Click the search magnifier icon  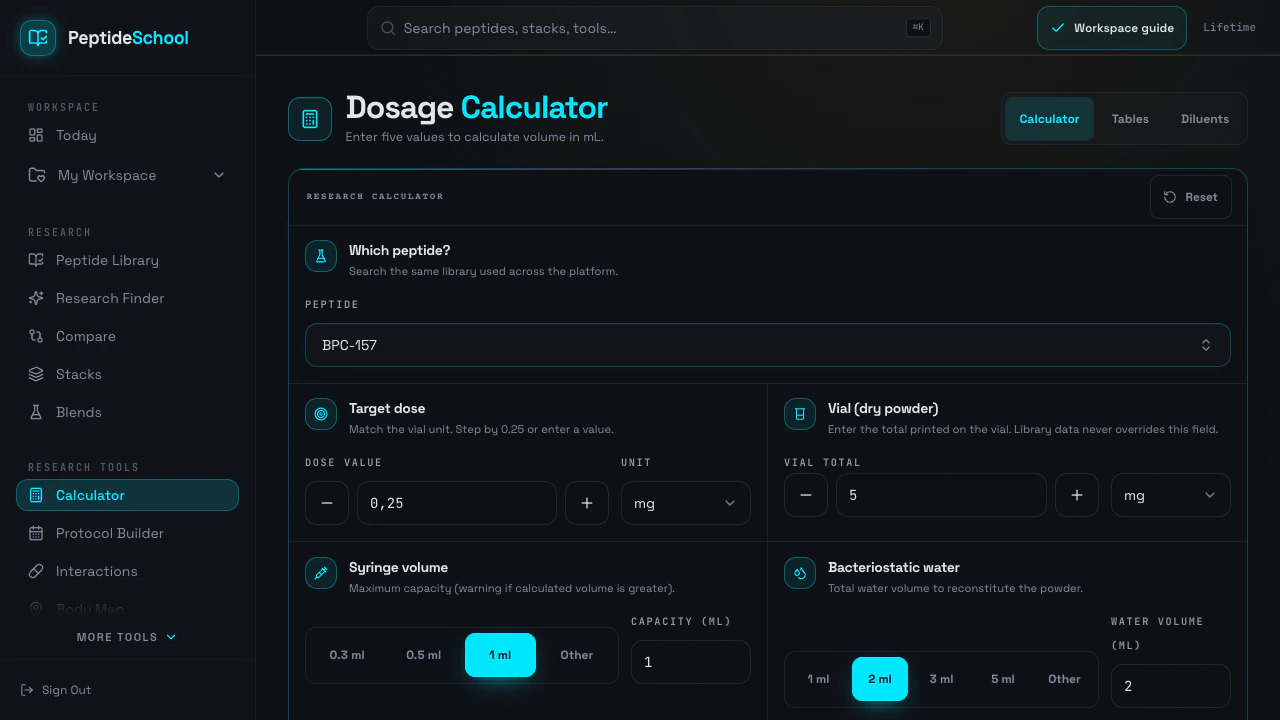click(x=387, y=28)
